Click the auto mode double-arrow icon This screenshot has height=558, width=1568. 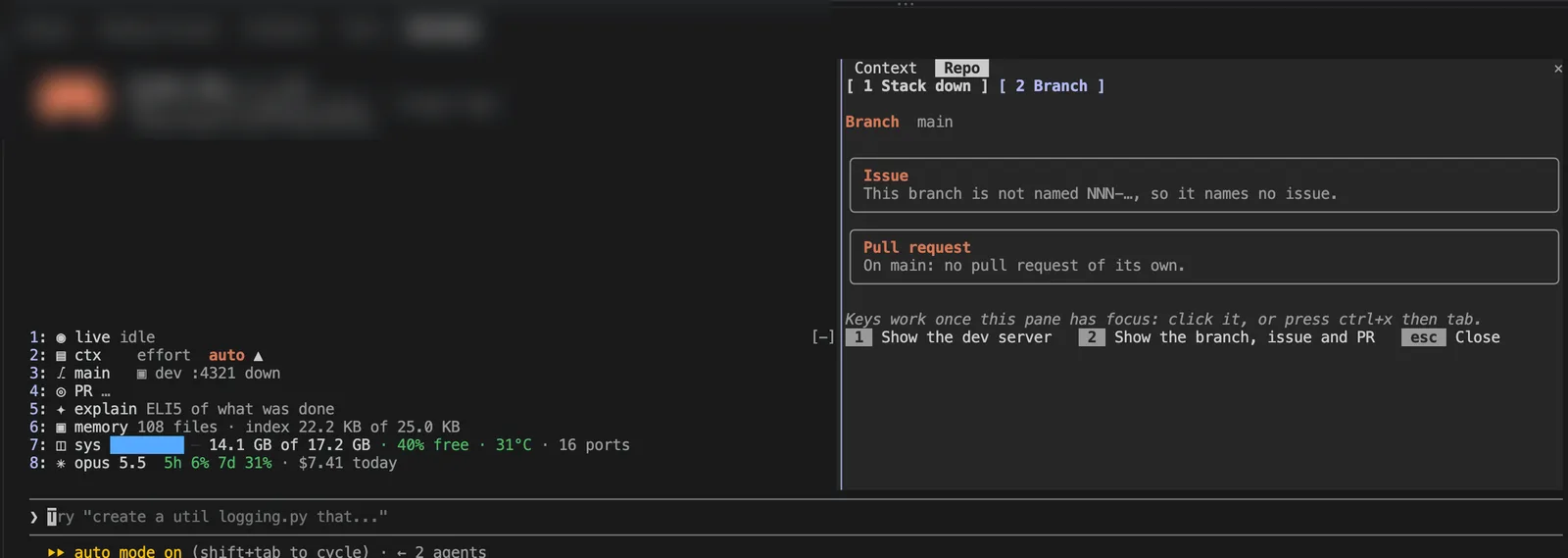click(56, 552)
